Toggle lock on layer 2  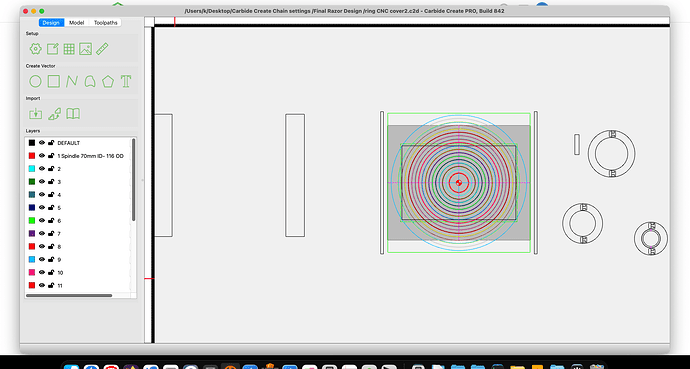pos(51,168)
